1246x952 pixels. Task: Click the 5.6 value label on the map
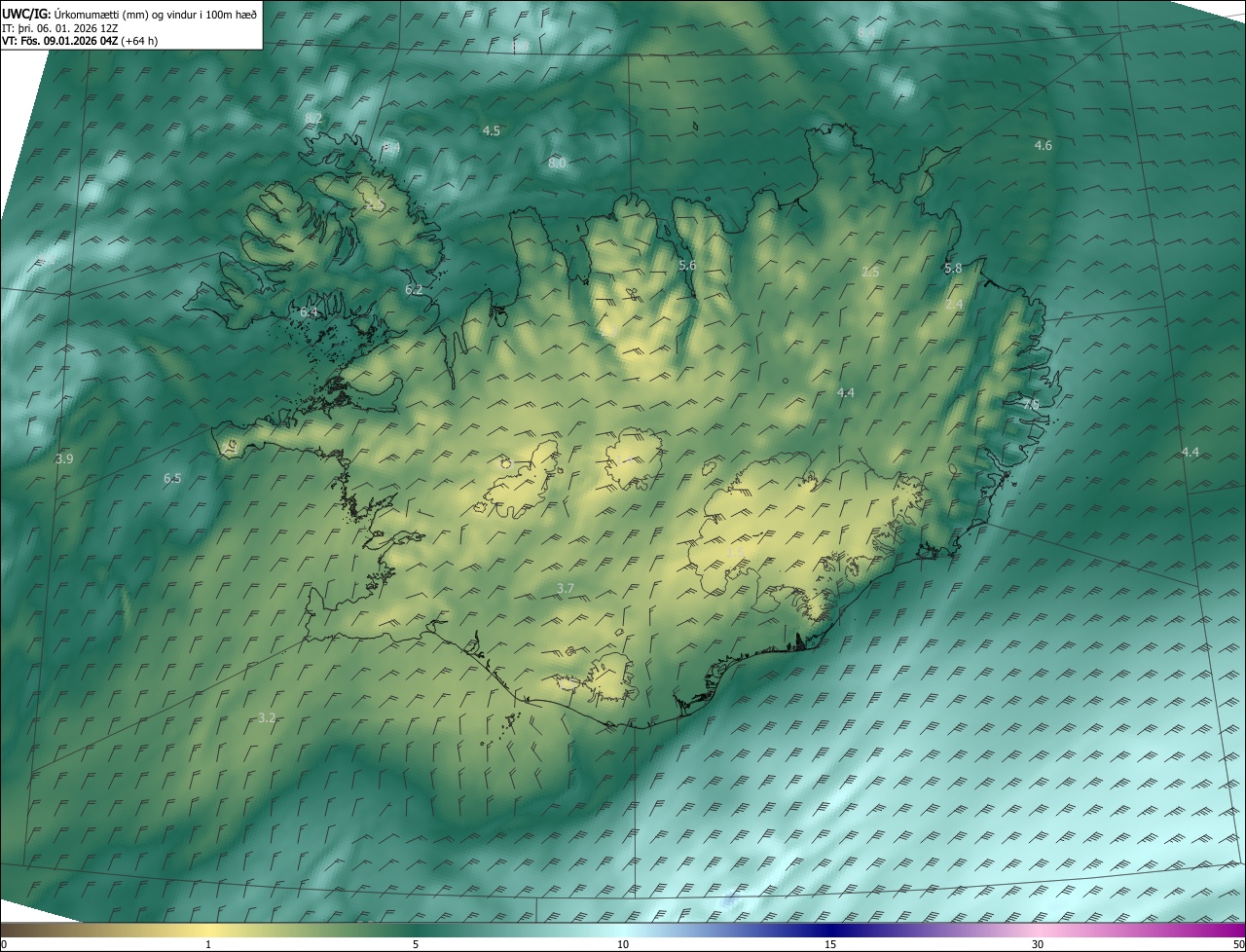pos(687,265)
